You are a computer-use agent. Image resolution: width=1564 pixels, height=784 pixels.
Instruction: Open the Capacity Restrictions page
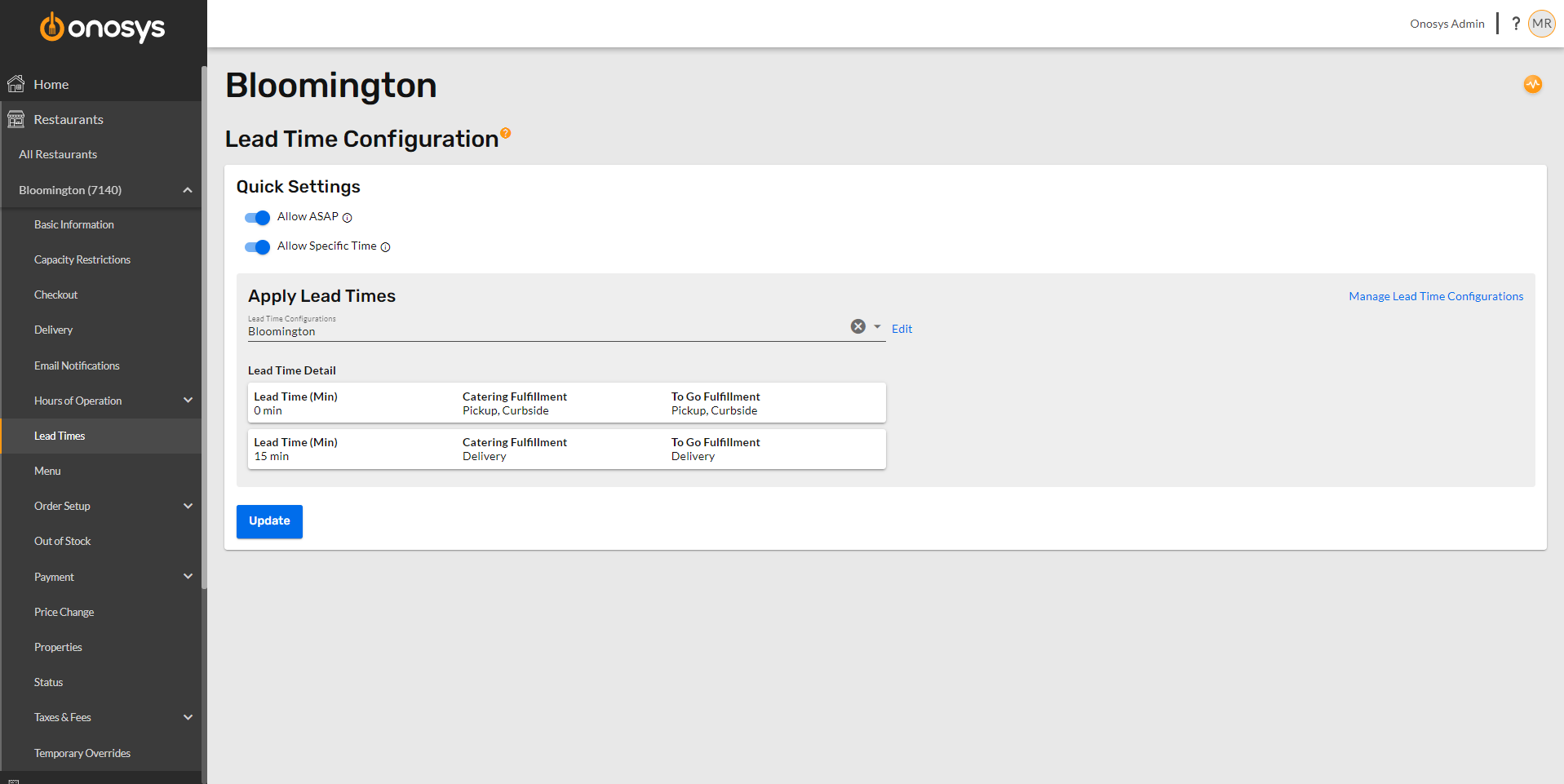(82, 259)
